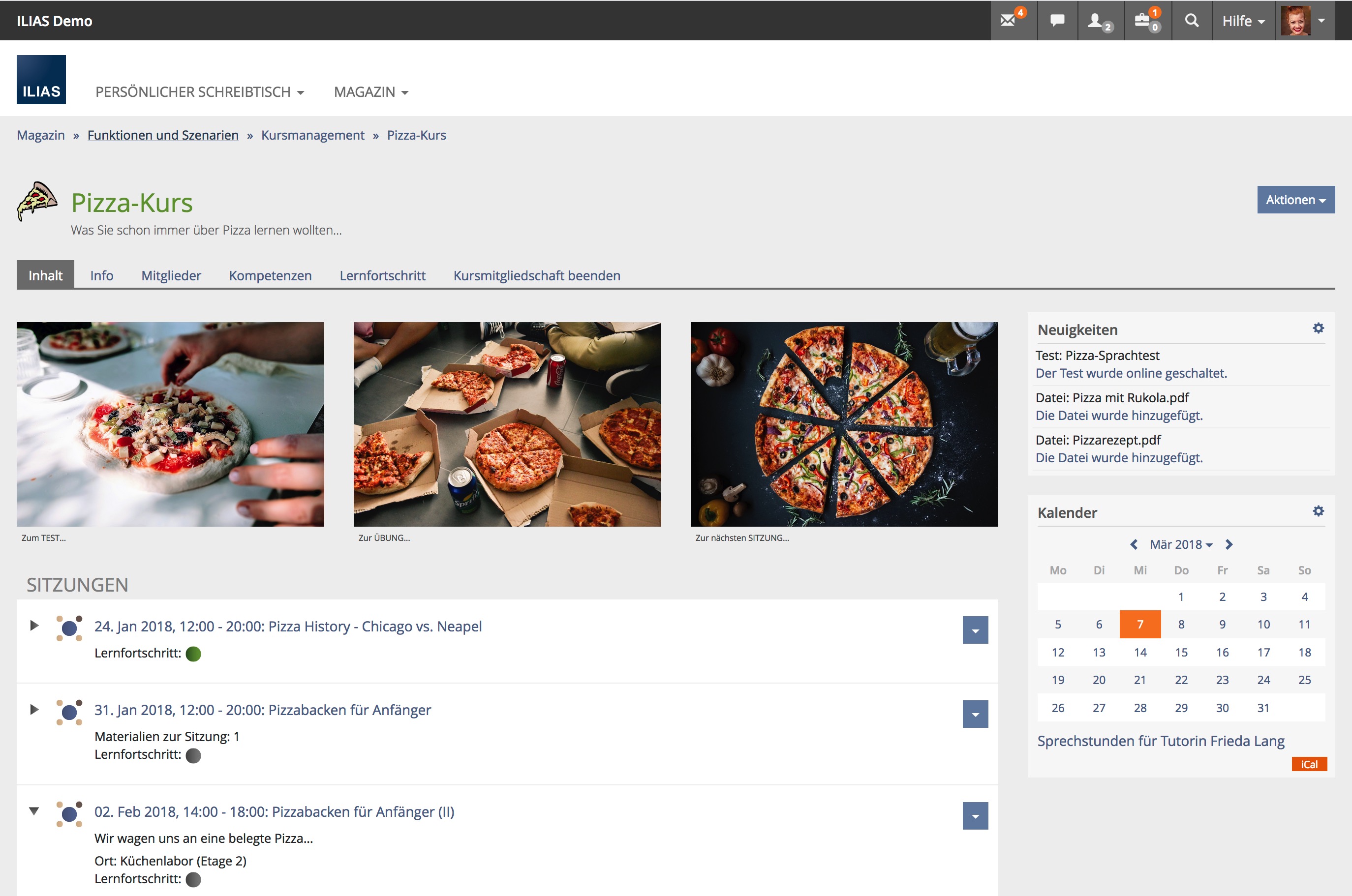Click session icon for Pizza History session
This screenshot has width=1352, height=896.
pos(69,628)
